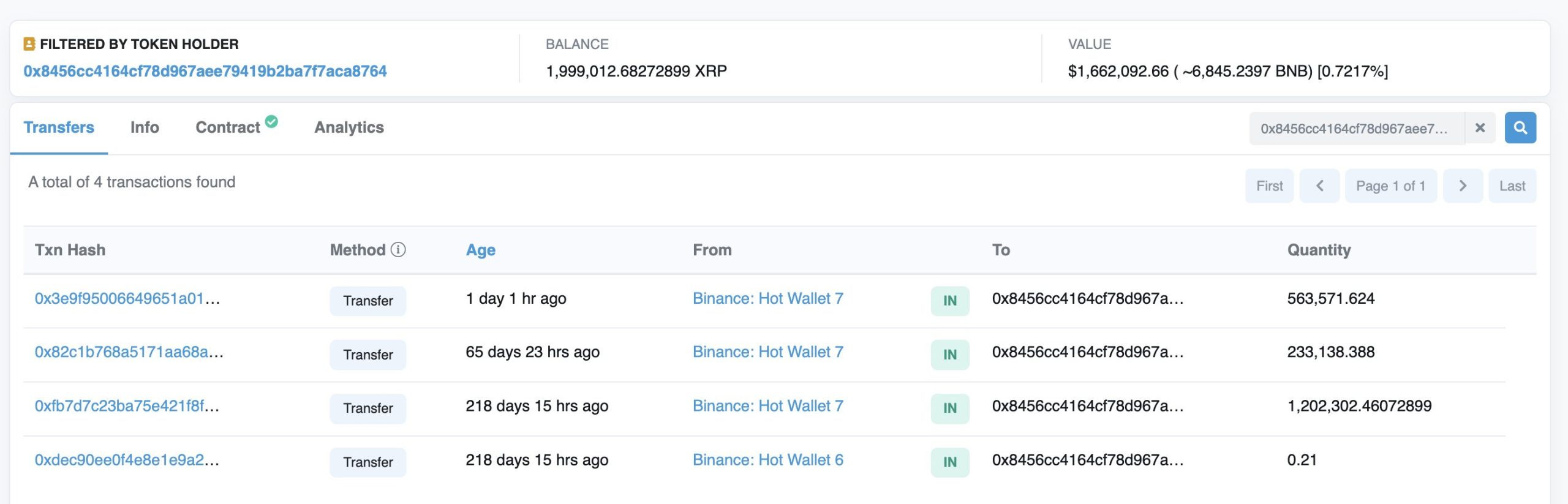Click the First page button
This screenshot has width=1568, height=504.
[x=1269, y=186]
